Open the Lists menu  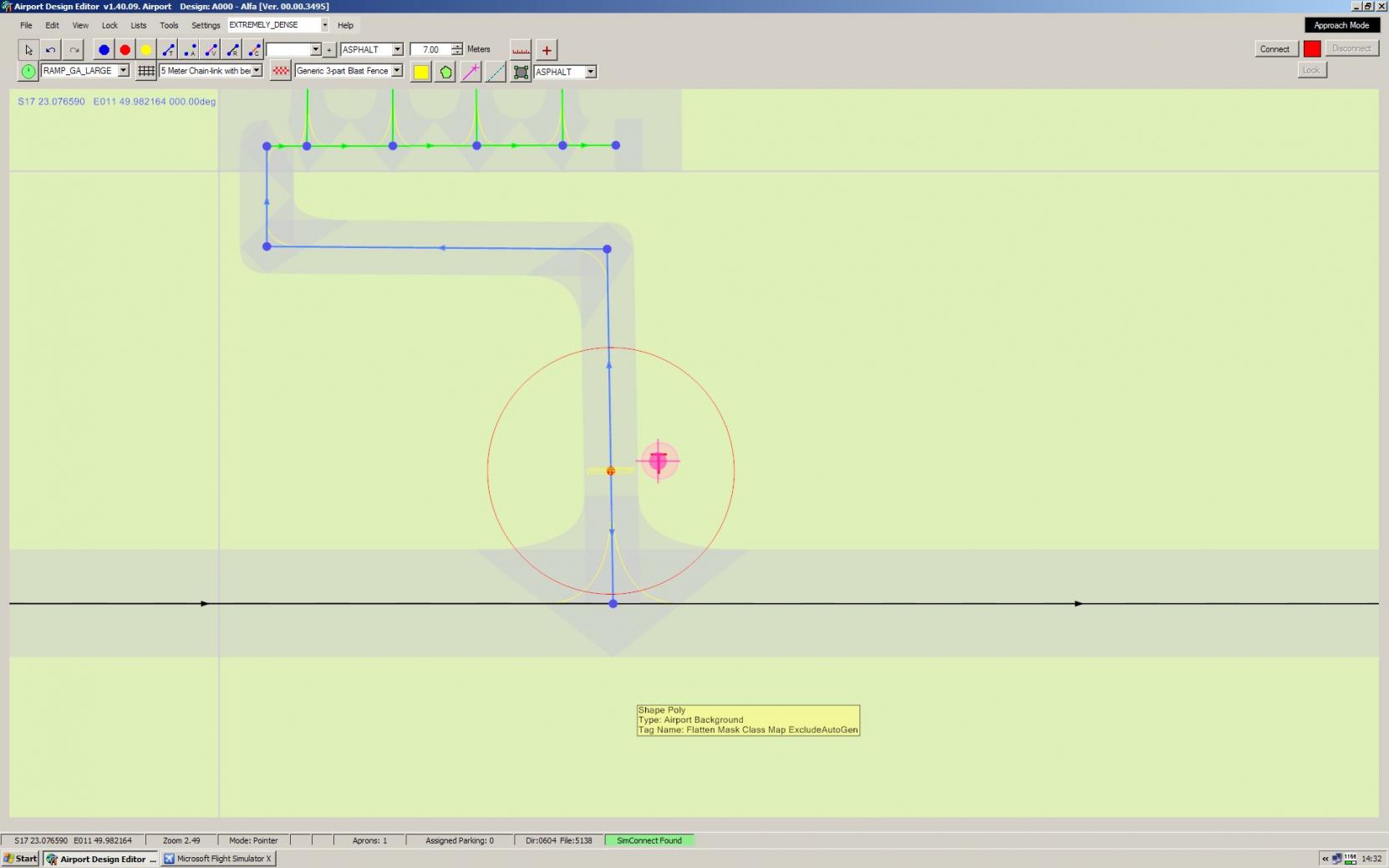tap(139, 25)
